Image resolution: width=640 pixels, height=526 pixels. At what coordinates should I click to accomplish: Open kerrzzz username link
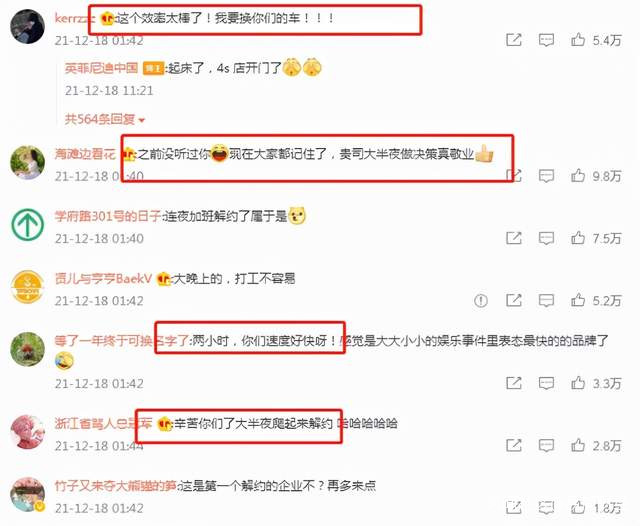click(75, 18)
